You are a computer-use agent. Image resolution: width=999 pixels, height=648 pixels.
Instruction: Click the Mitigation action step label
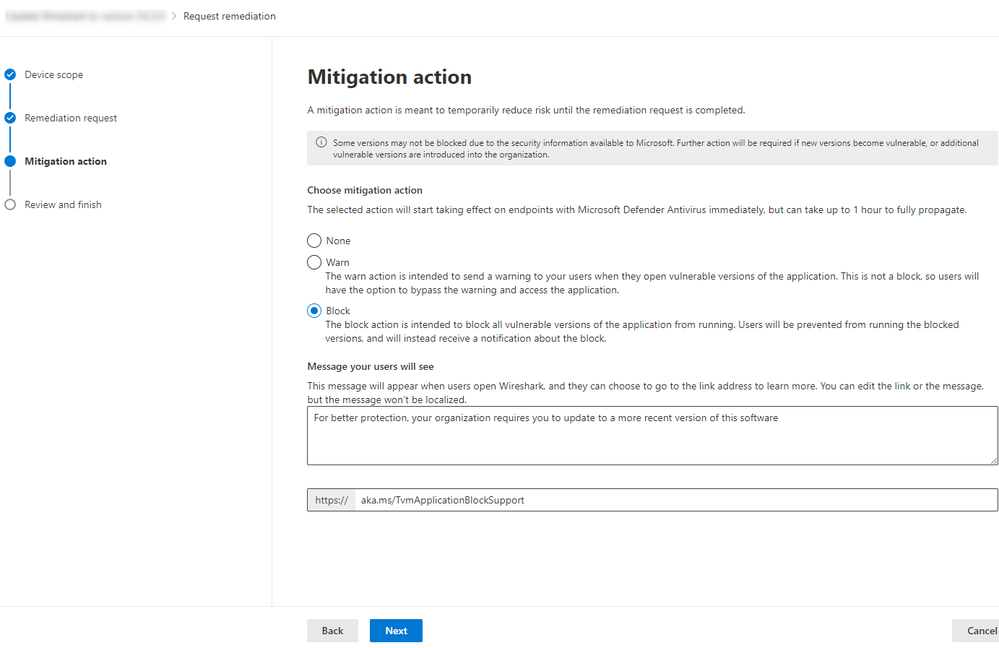pos(66,161)
